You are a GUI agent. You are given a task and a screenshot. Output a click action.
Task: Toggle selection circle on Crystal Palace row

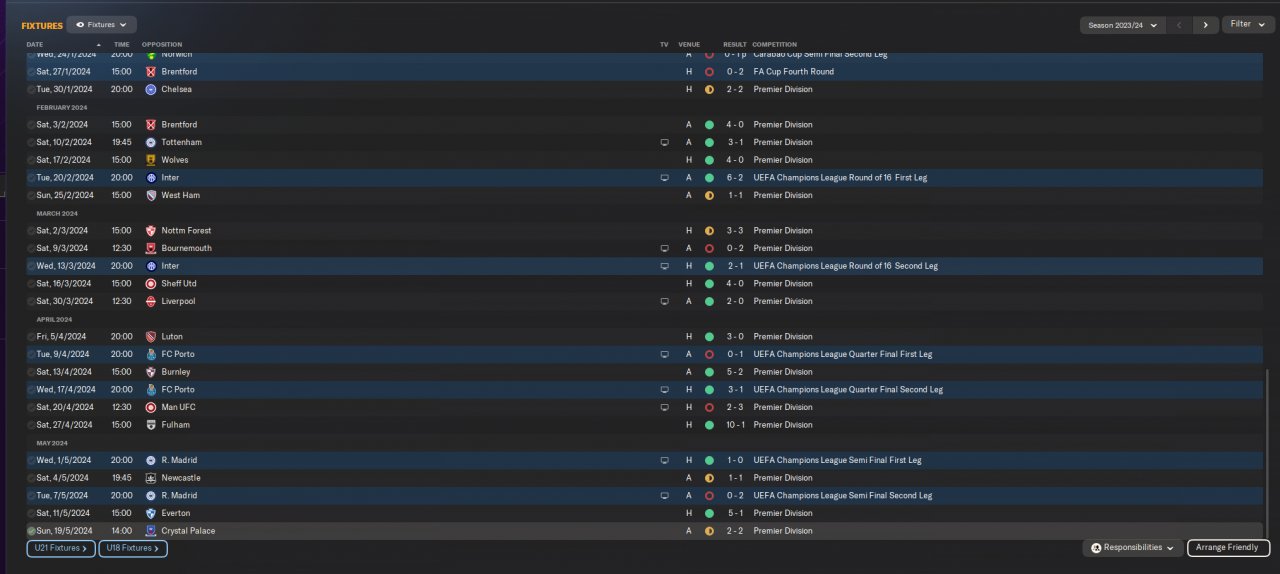point(31,531)
